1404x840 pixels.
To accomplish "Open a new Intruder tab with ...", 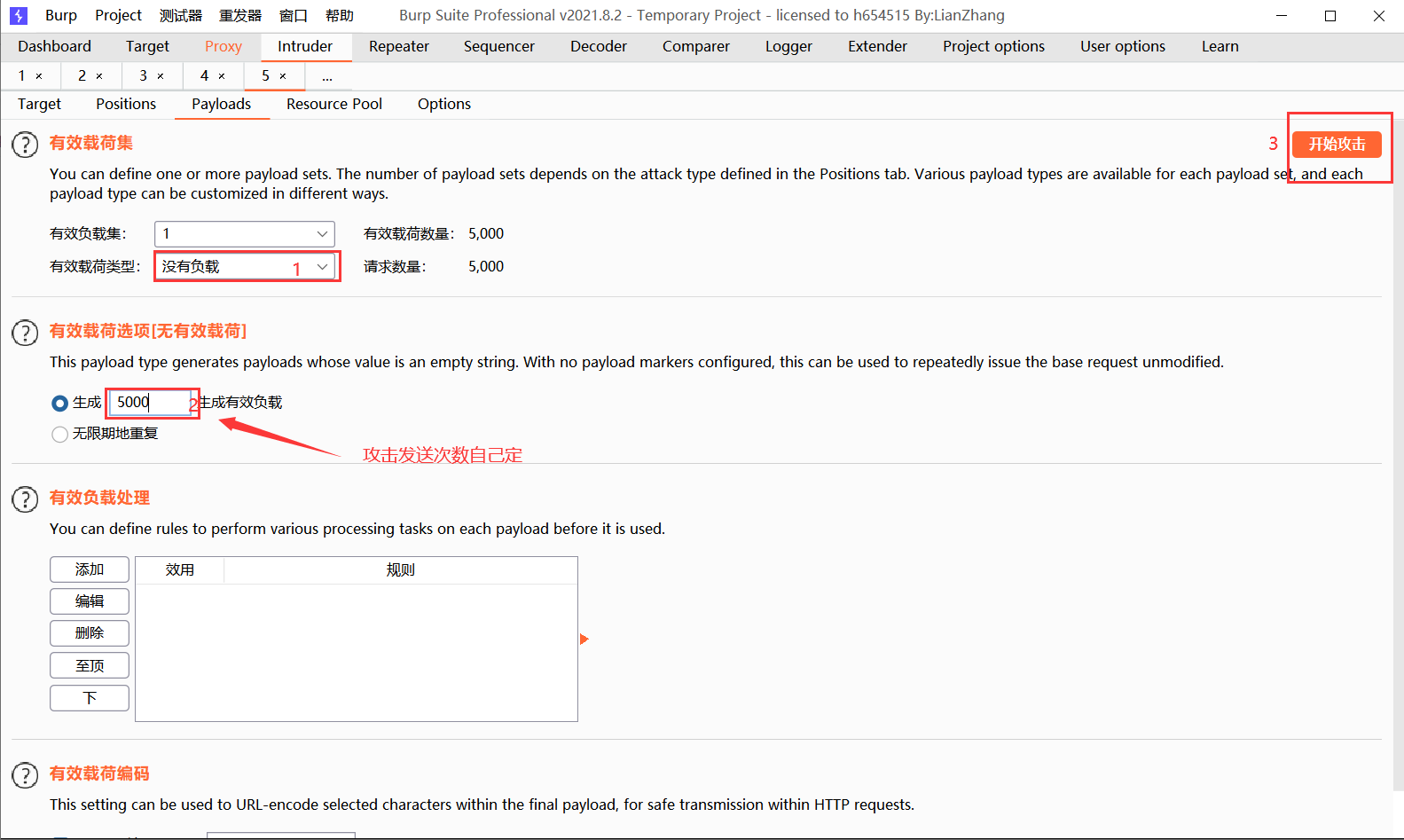I will 327,77.
